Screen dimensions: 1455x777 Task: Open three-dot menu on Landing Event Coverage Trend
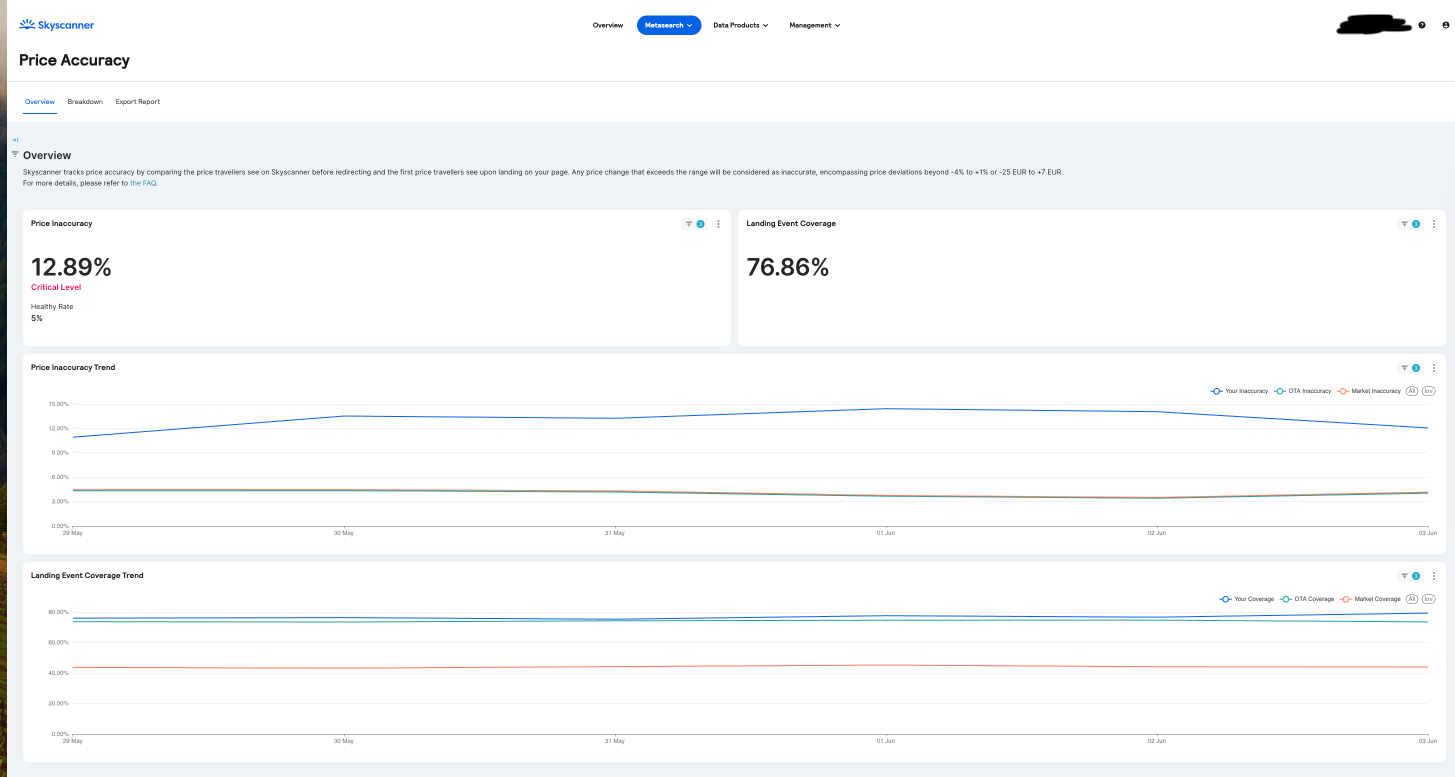[1434, 576]
